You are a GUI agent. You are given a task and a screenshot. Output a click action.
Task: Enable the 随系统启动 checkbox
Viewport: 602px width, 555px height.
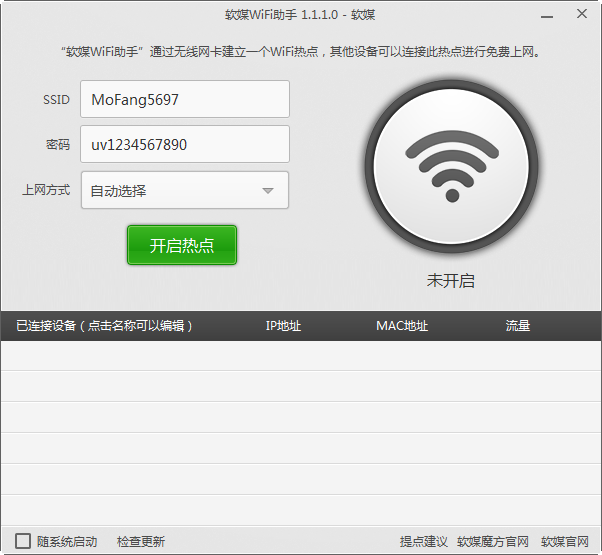(x=23, y=541)
